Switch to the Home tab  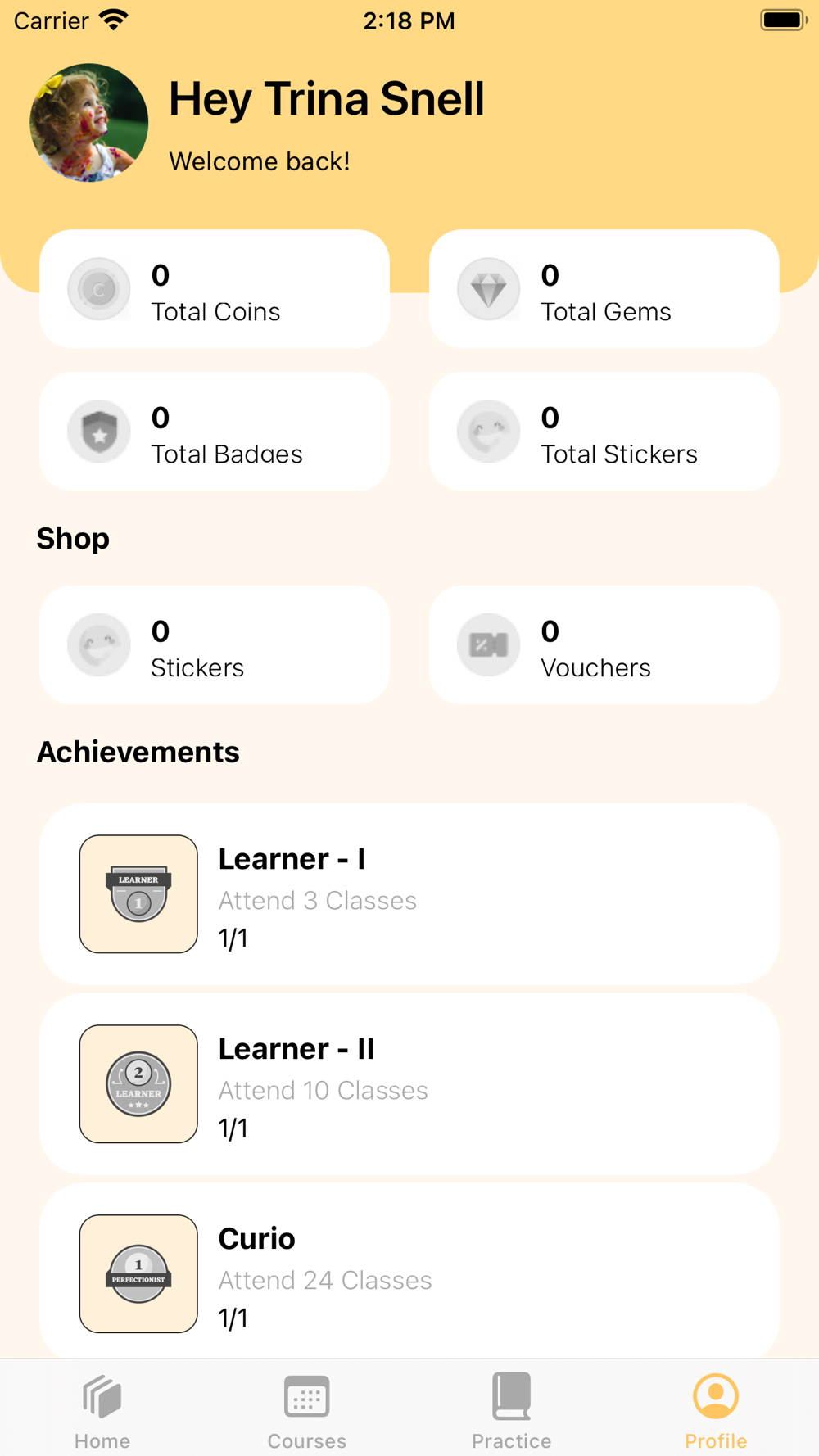pyautogui.click(x=102, y=1410)
